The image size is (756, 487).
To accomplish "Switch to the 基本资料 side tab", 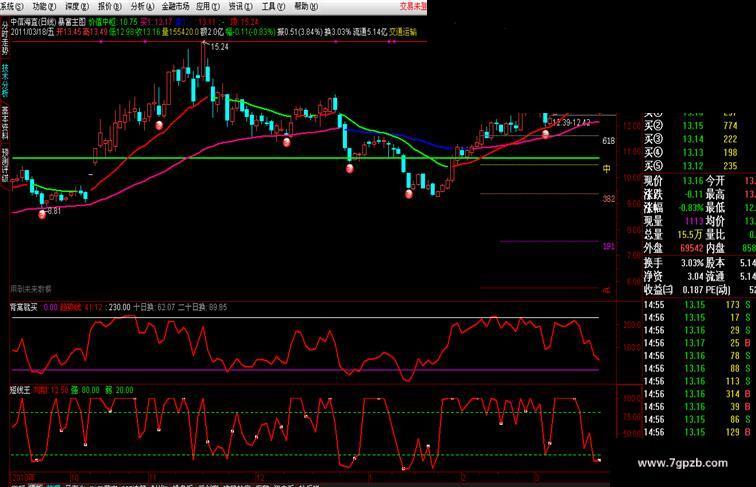I will coord(5,122).
